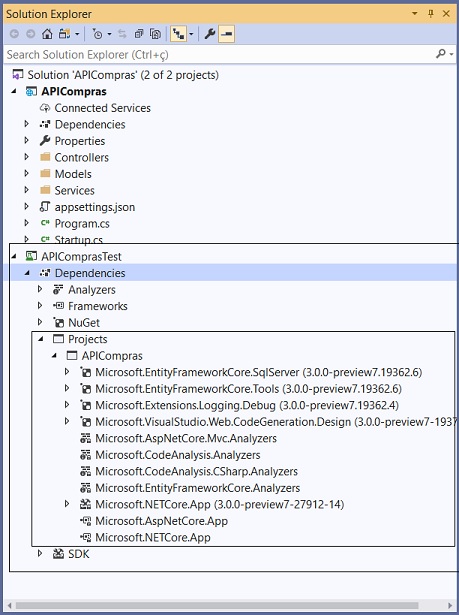Screen dimensions: 459x615
Task: Open Window Position dropdown in title bar
Action: click(415, 14)
